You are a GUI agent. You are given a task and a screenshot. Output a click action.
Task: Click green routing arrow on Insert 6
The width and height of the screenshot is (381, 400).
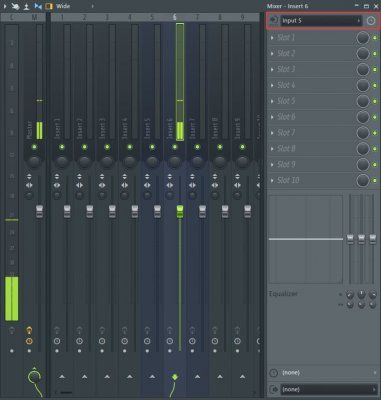[x=175, y=377]
